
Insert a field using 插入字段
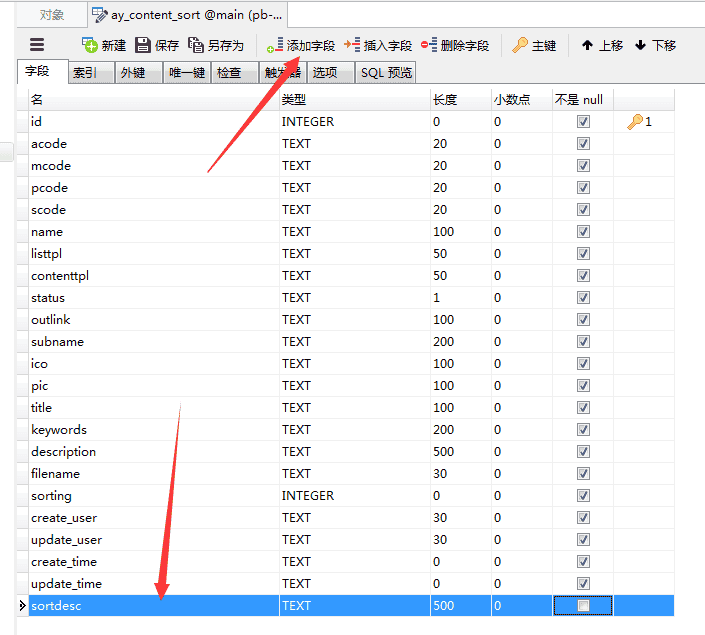[x=352, y=45]
